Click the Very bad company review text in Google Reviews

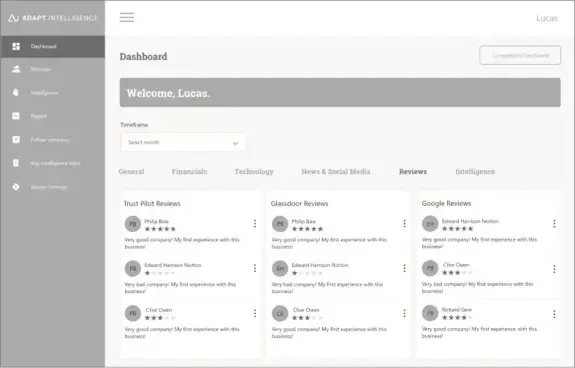(x=477, y=287)
